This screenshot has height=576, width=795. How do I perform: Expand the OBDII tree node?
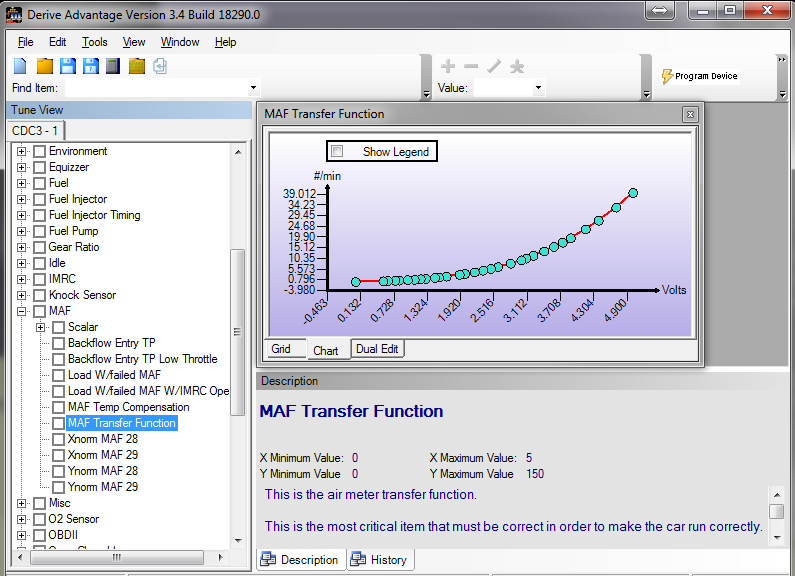tap(21, 535)
